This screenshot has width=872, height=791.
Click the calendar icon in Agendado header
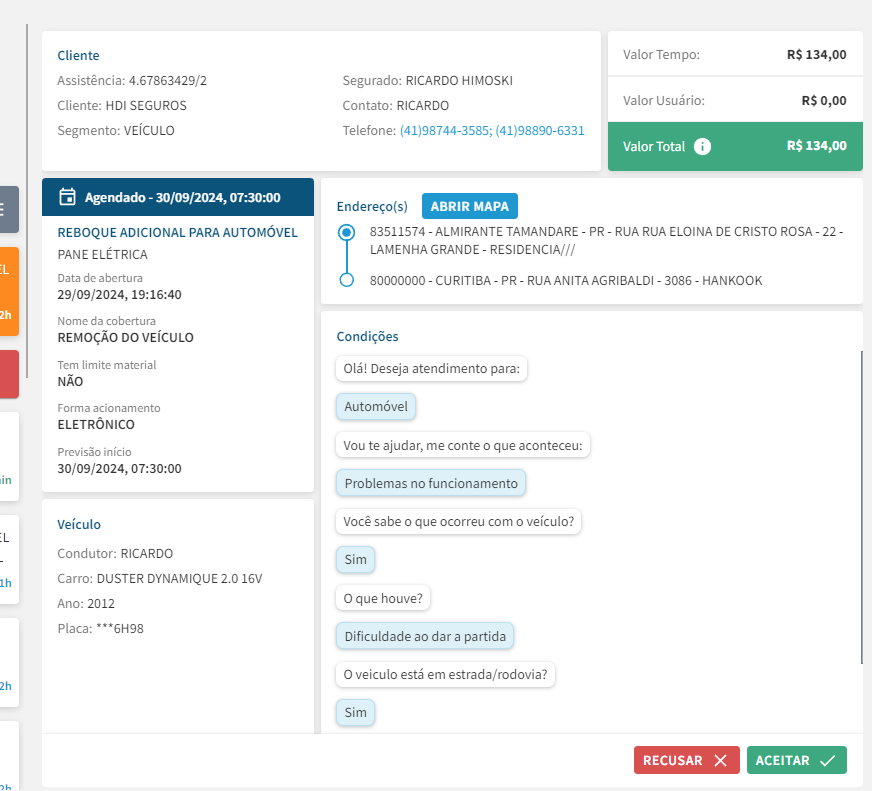point(68,197)
